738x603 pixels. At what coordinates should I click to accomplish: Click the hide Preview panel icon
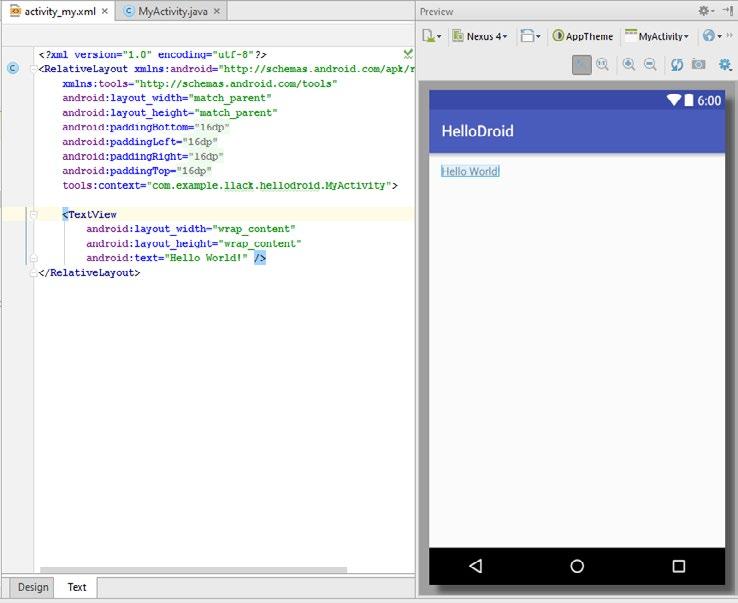pos(728,11)
